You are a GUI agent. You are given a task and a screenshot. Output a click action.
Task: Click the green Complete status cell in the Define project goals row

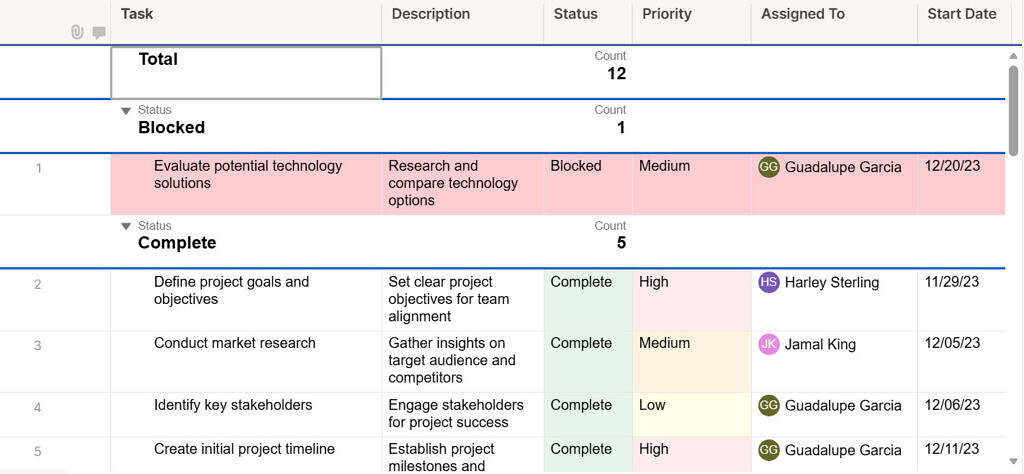click(x=588, y=300)
